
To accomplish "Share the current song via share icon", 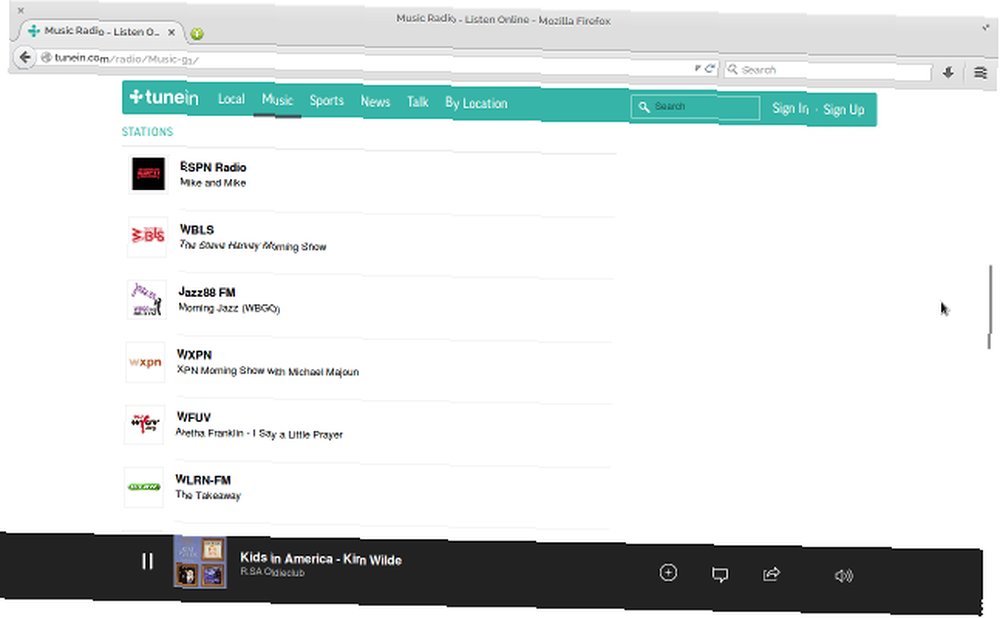I will pyautogui.click(x=772, y=575).
